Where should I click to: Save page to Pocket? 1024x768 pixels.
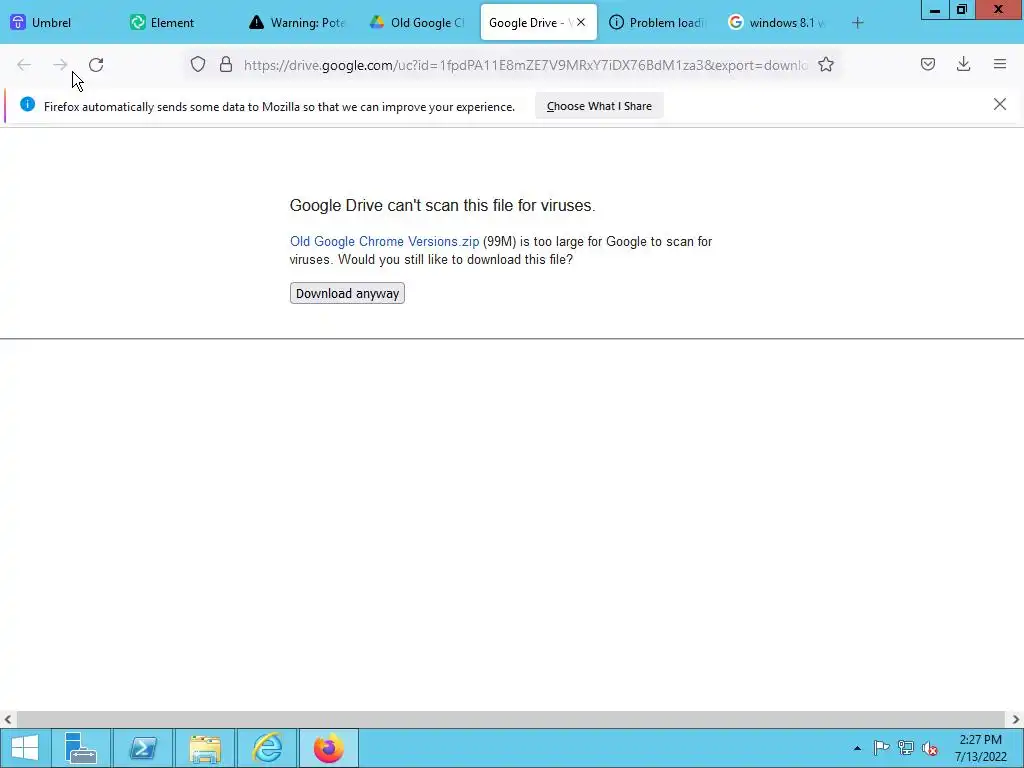(928, 64)
